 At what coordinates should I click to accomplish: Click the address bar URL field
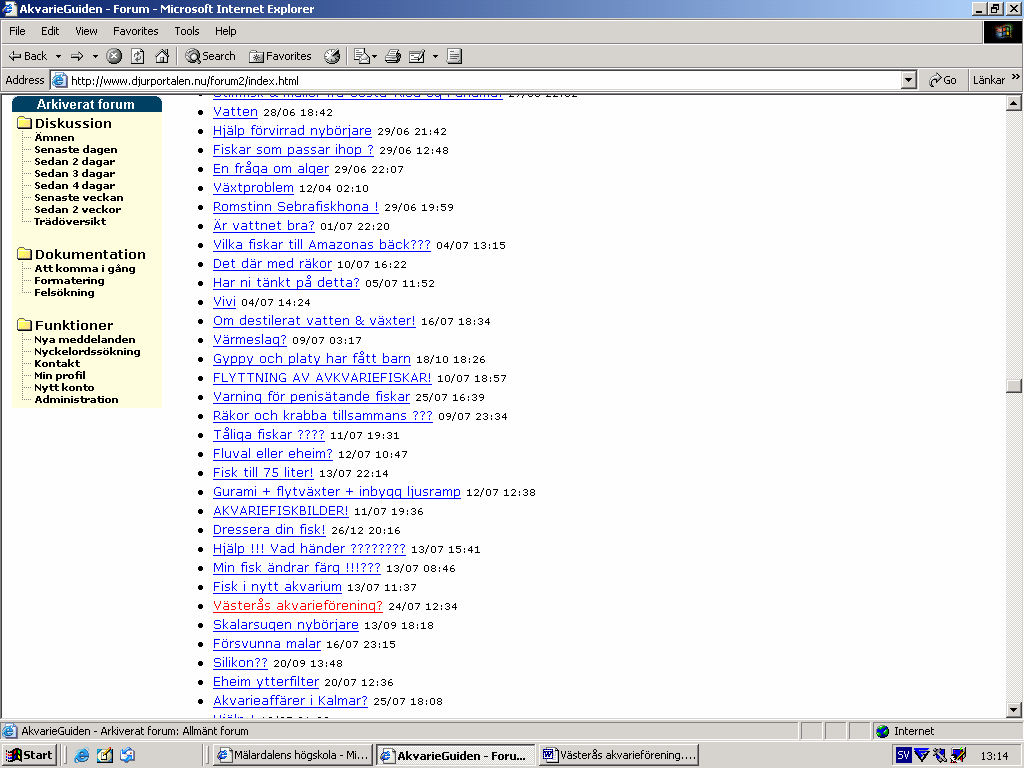[485, 80]
